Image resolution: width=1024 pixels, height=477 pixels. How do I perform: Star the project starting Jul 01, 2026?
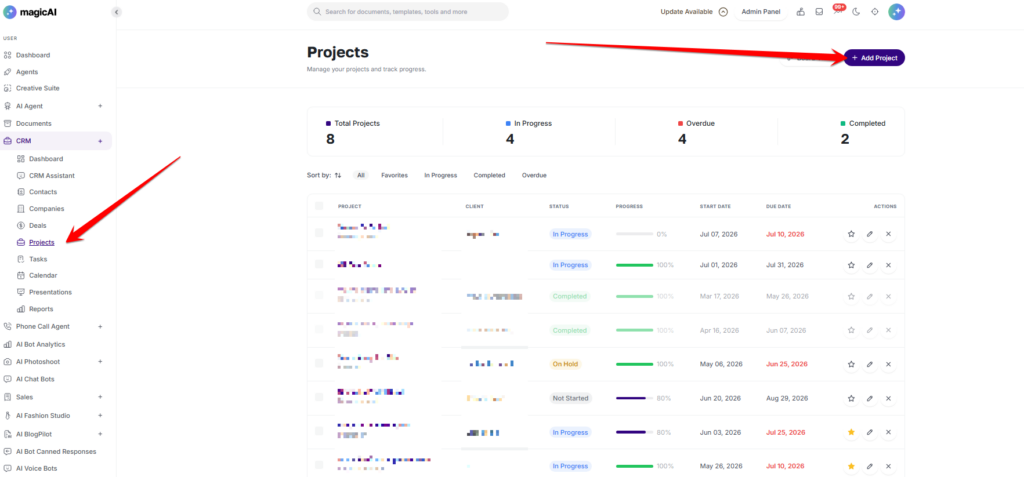click(851, 265)
